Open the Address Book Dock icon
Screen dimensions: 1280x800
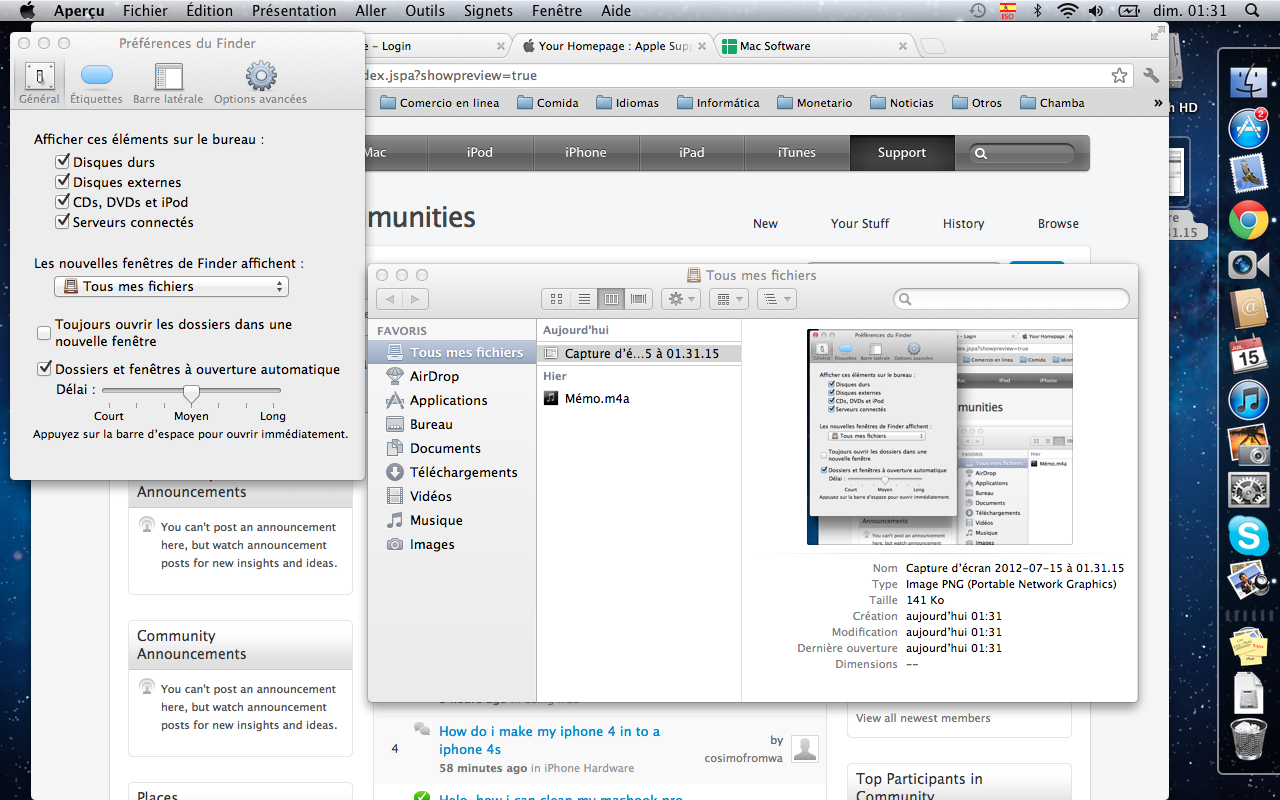(1249, 309)
